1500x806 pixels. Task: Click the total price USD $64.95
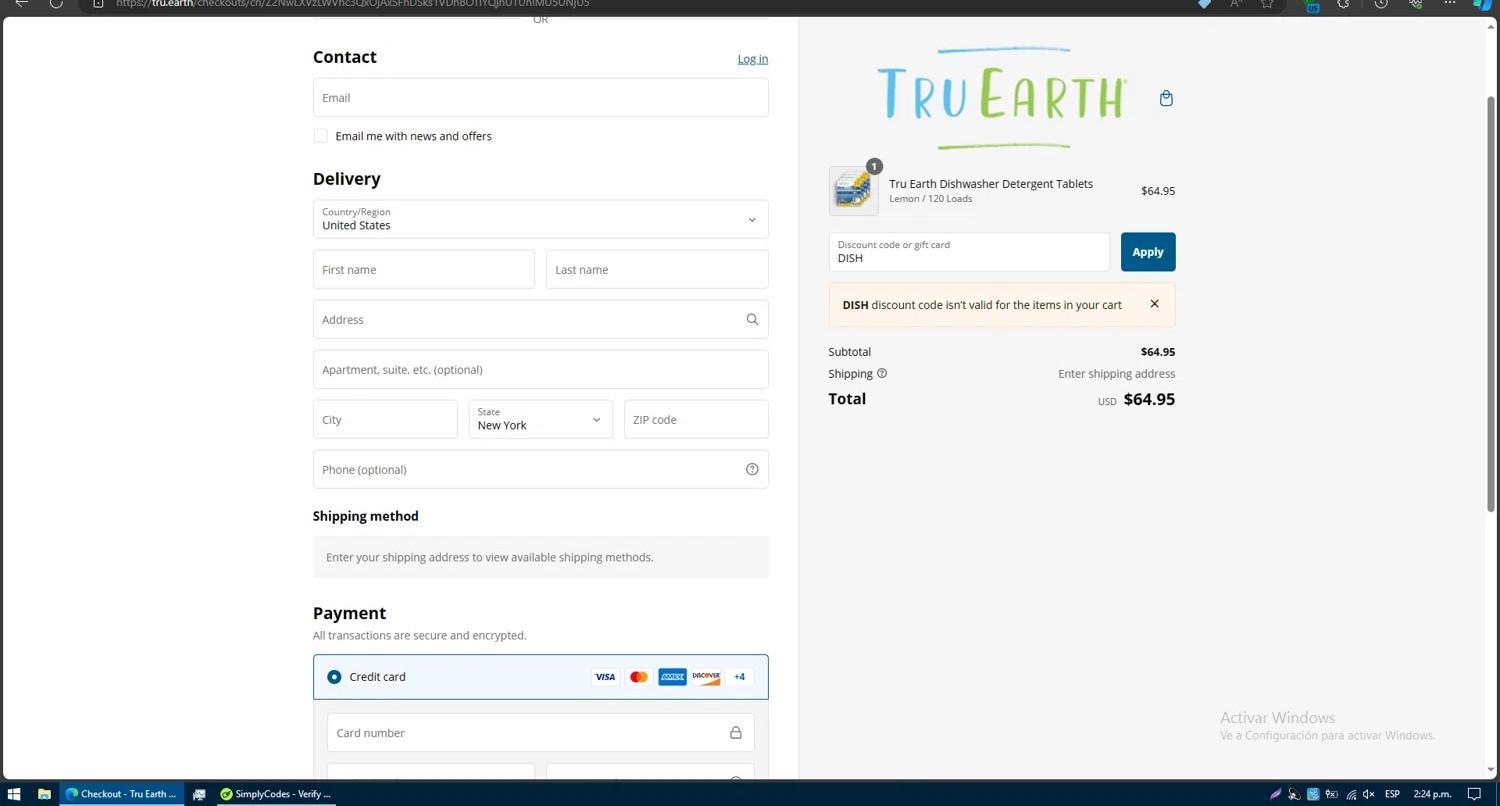pos(1136,400)
